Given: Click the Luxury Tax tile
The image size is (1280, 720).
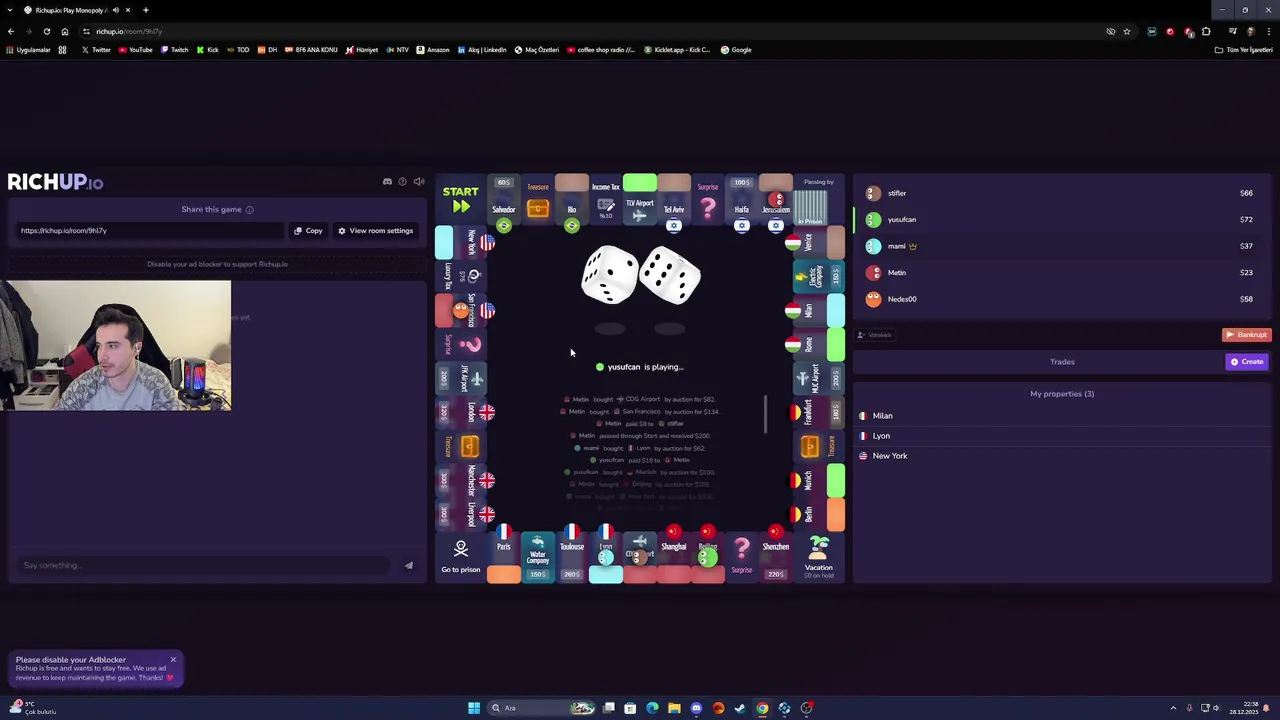Looking at the screenshot, I should [461, 276].
